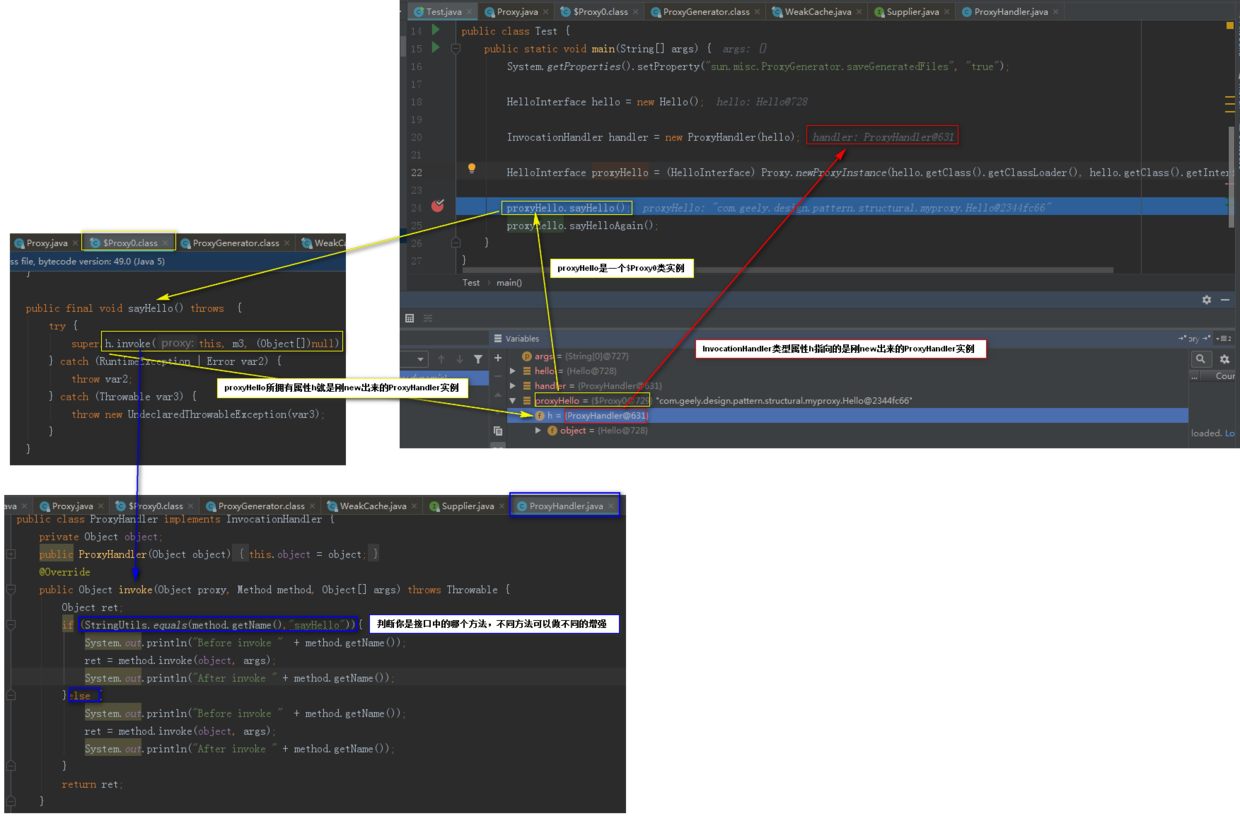The width and height of the screenshot is (1240, 816).
Task: Expand the handler variable node
Action: 514,386
